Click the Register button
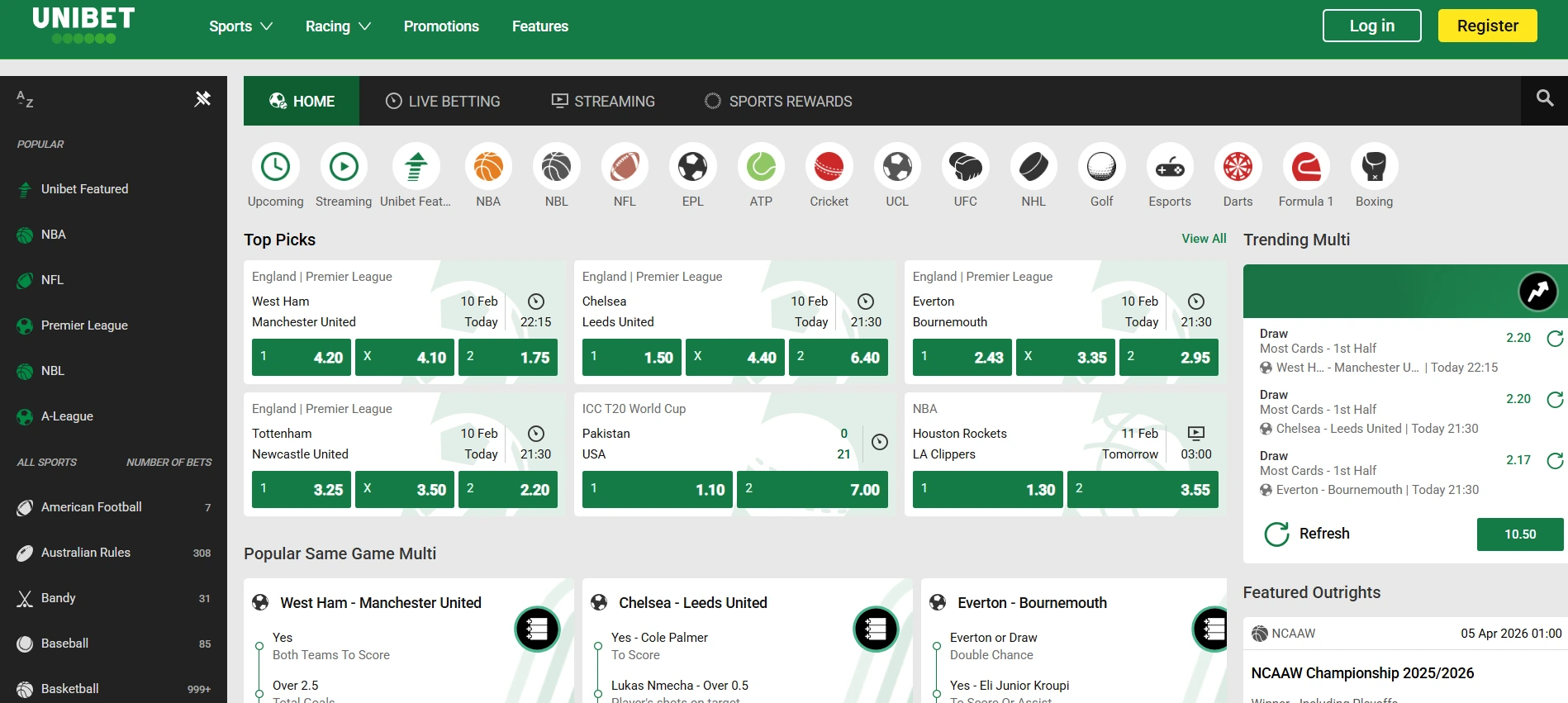This screenshot has width=1568, height=703. (1488, 26)
